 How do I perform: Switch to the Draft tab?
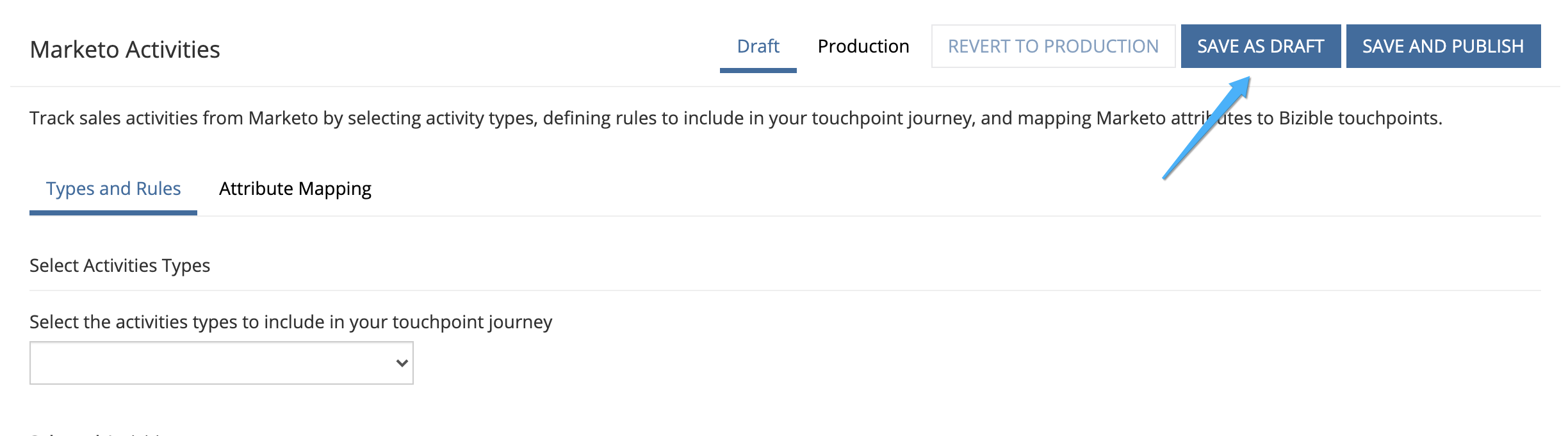tap(758, 46)
